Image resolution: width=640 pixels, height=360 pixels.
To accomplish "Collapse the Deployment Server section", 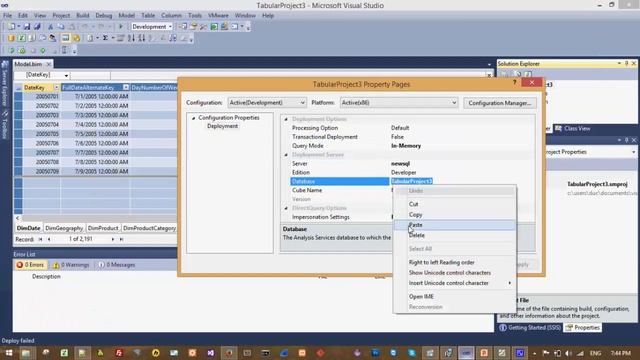I will click(286, 155).
